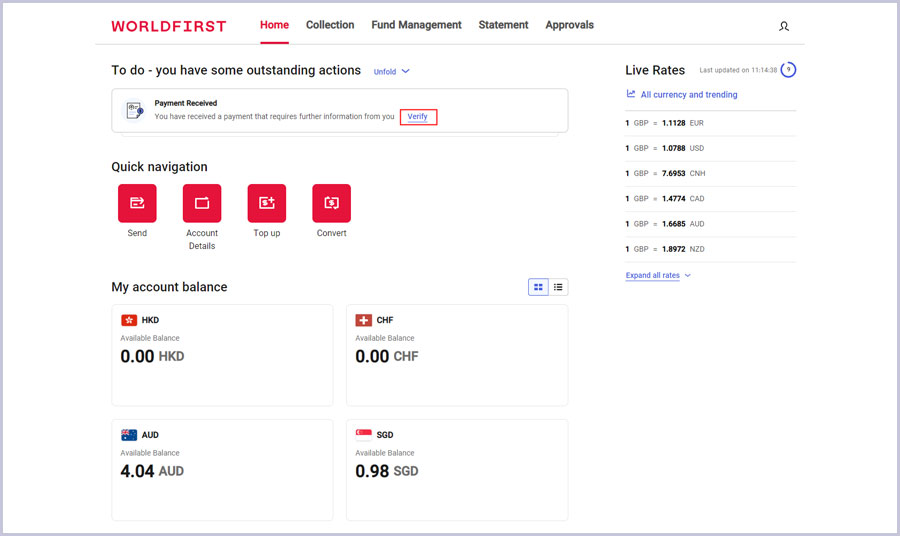The height and width of the screenshot is (536, 900).
Task: Click the Send quick navigation icon
Action: coord(137,203)
